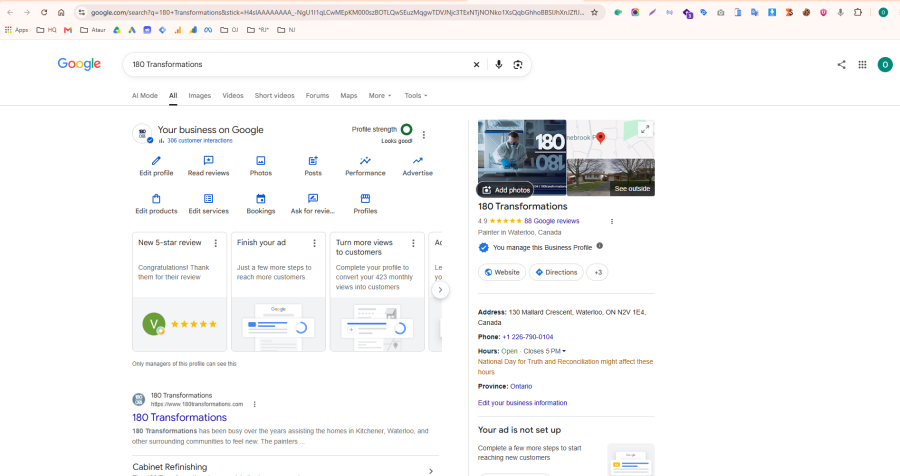Open 306 customer interactions link
This screenshot has height=476, width=900.
tap(200, 141)
